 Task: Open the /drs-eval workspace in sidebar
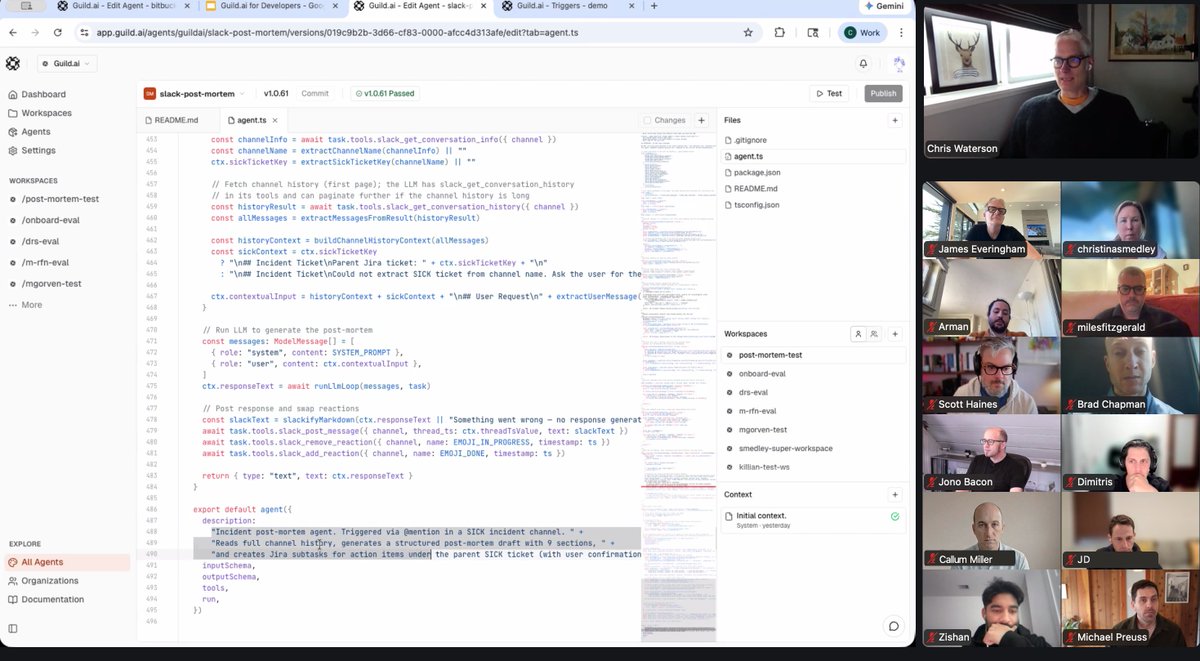click(38, 241)
